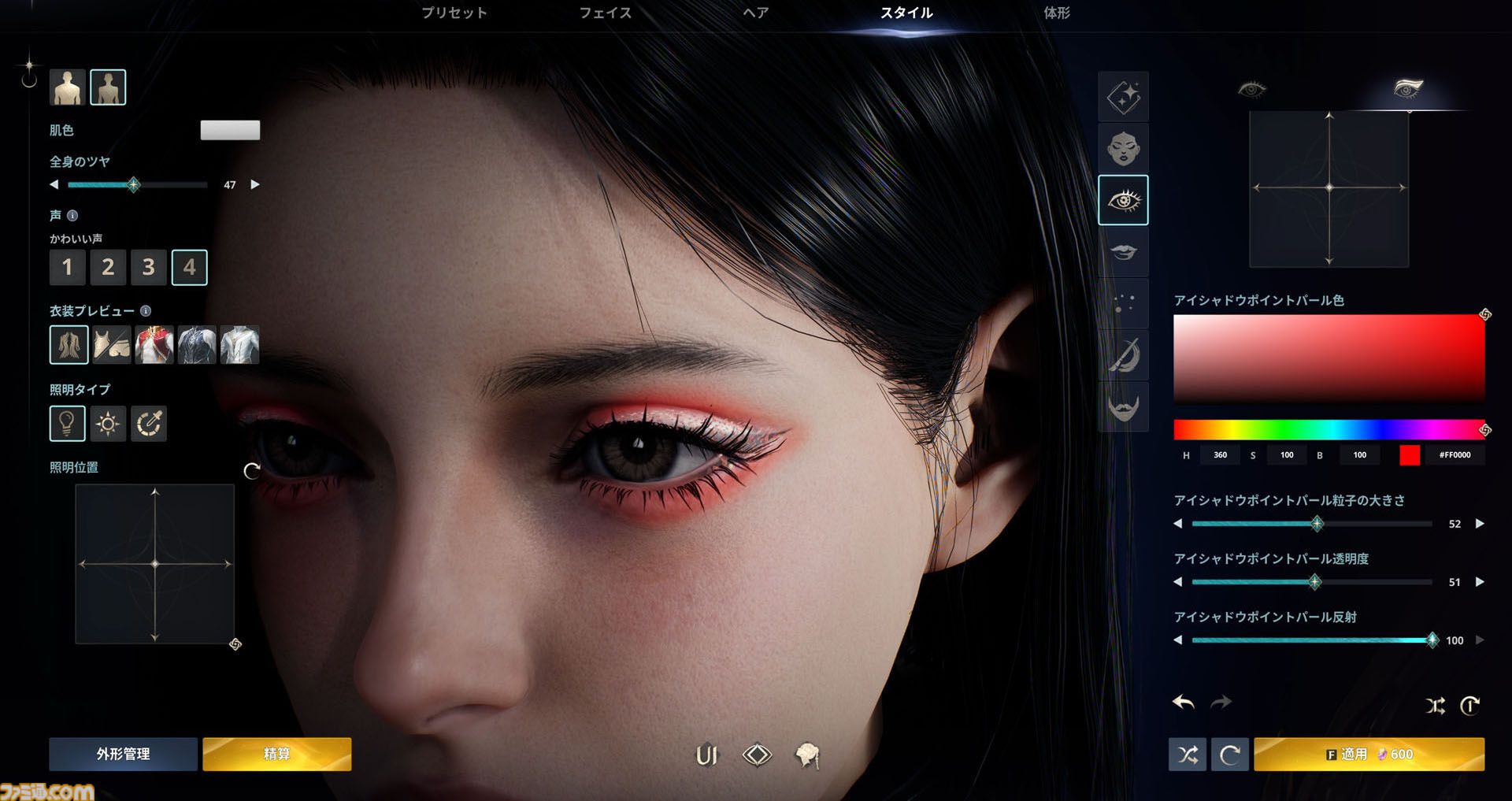
Task: Open the sparkle preset style category
Action: click(1123, 97)
